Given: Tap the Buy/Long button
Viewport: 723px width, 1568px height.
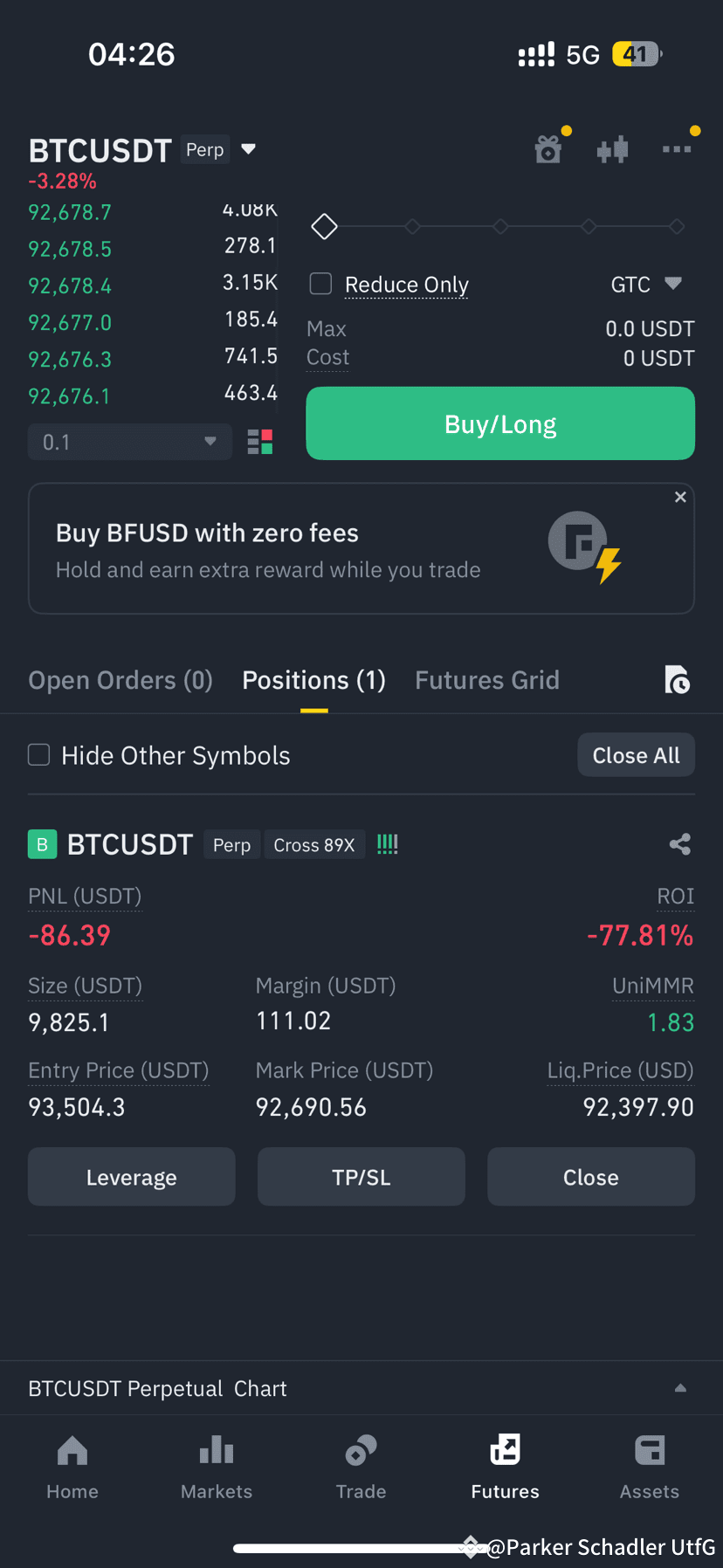Looking at the screenshot, I should click(500, 423).
